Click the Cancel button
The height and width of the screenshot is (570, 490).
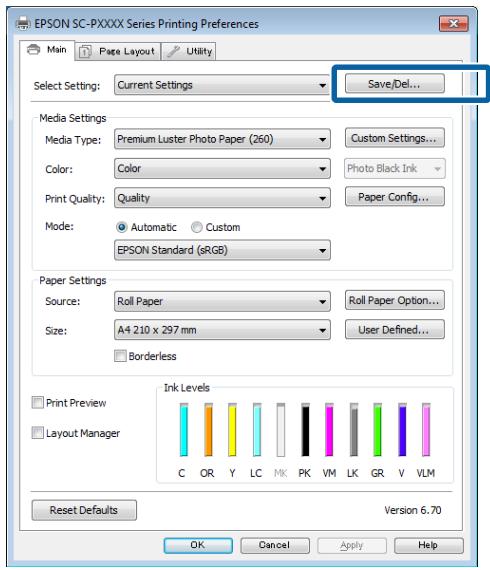pos(275,545)
